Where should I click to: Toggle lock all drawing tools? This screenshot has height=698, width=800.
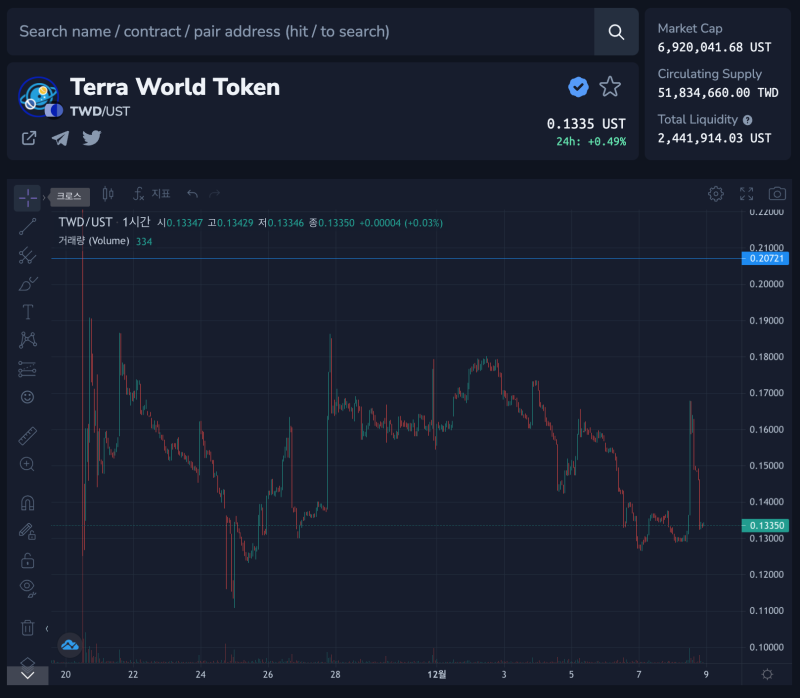(x=28, y=560)
